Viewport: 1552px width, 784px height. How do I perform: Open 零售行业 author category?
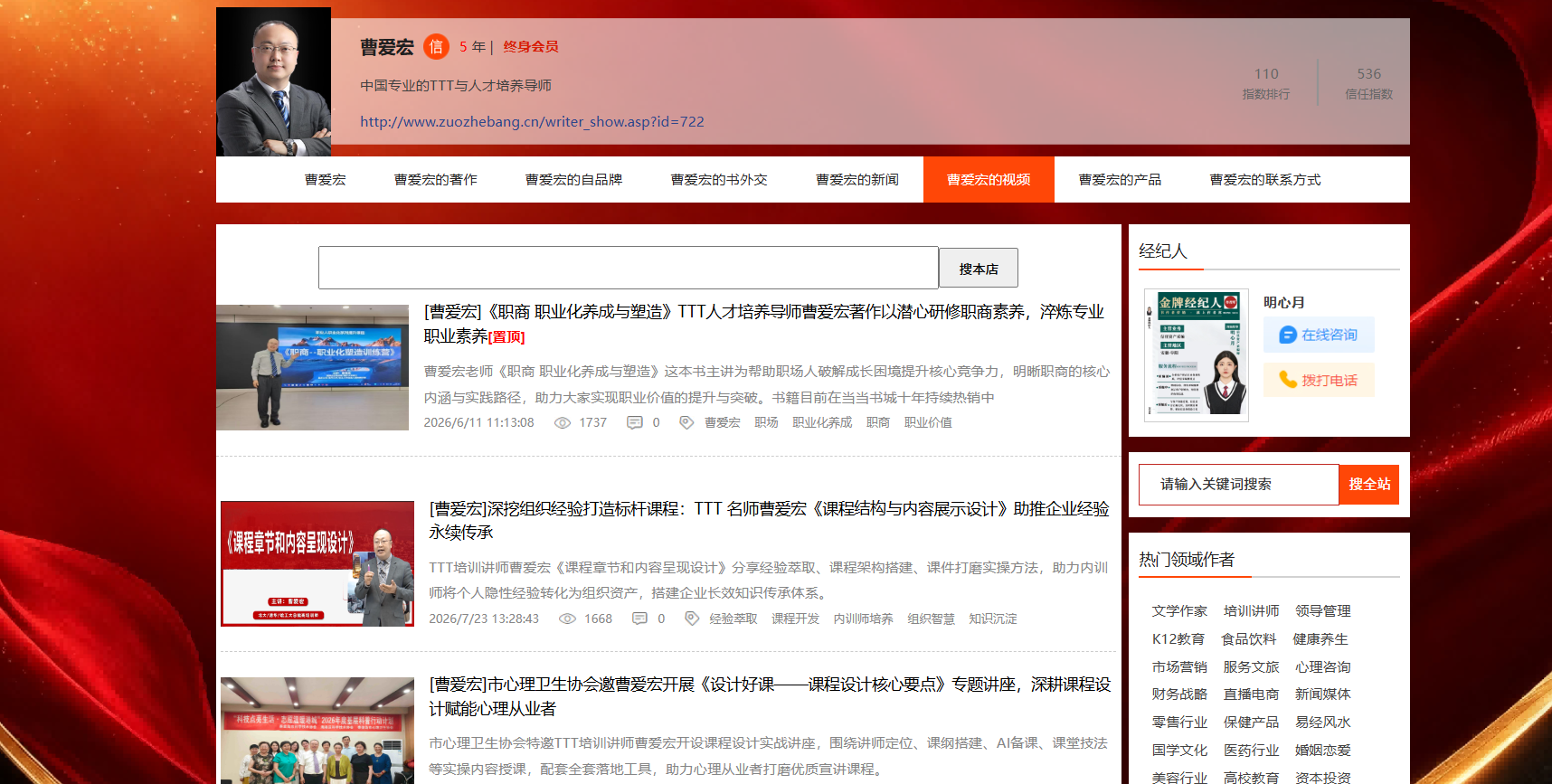tap(1179, 723)
